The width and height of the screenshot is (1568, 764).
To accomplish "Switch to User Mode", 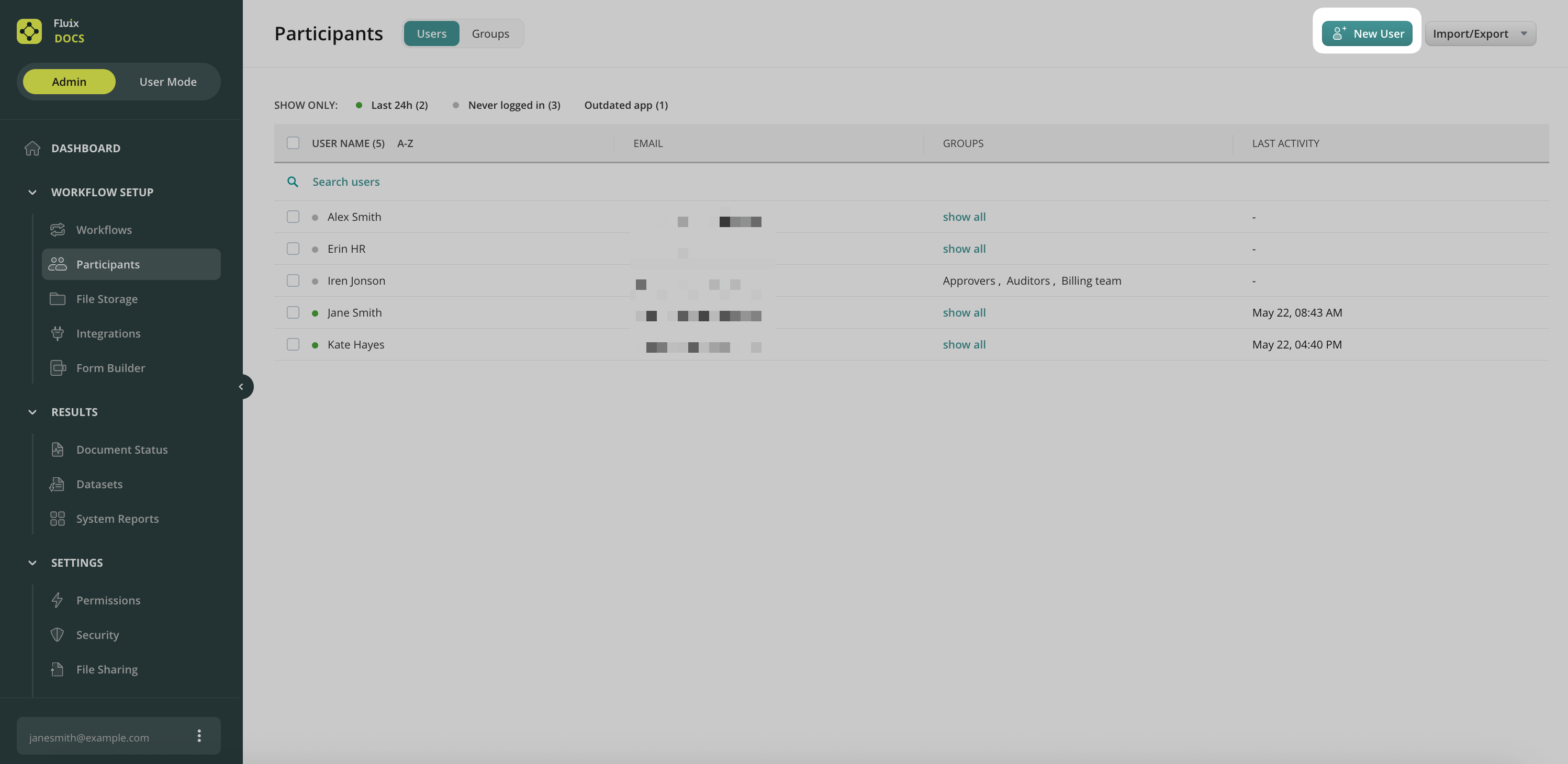I will [168, 82].
